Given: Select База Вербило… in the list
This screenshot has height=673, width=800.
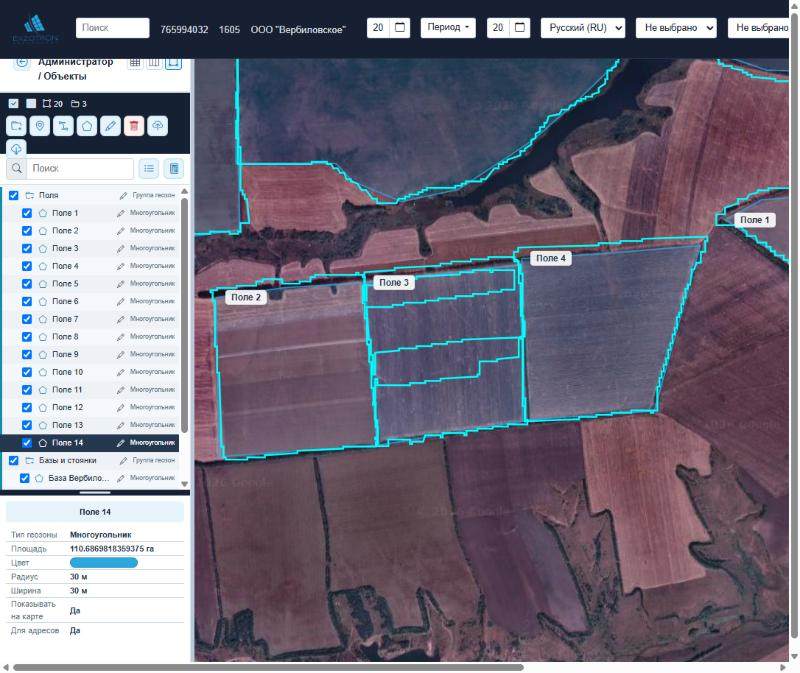Looking at the screenshot, I should tap(79, 479).
